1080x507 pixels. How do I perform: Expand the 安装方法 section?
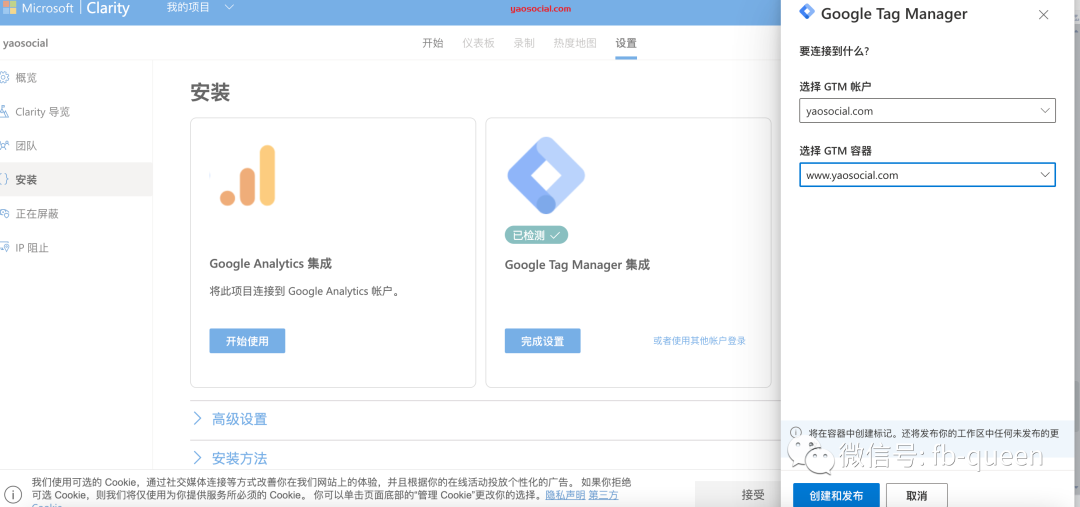(x=239, y=458)
